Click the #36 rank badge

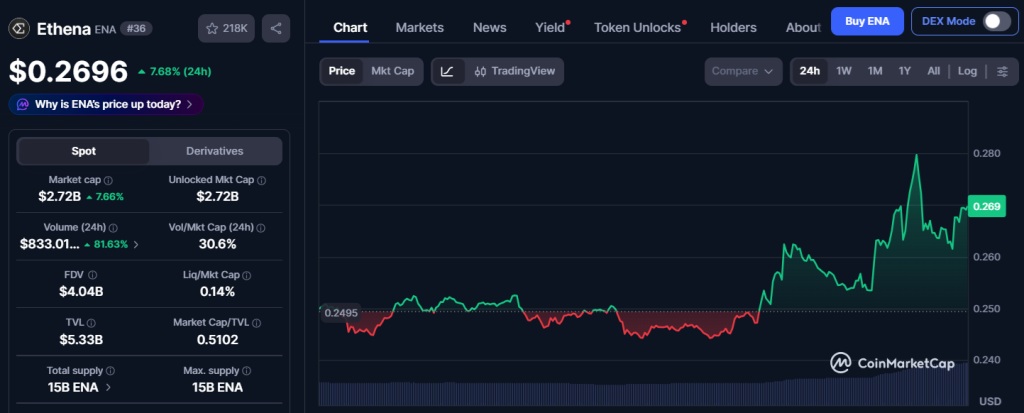pyautogui.click(x=136, y=29)
